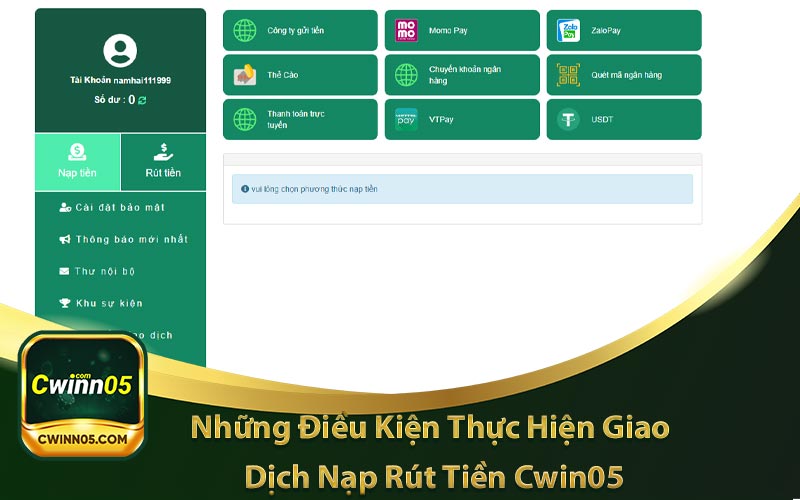The image size is (800, 500).
Task: Open Khu sự kiện menu item
Action: coord(101,303)
